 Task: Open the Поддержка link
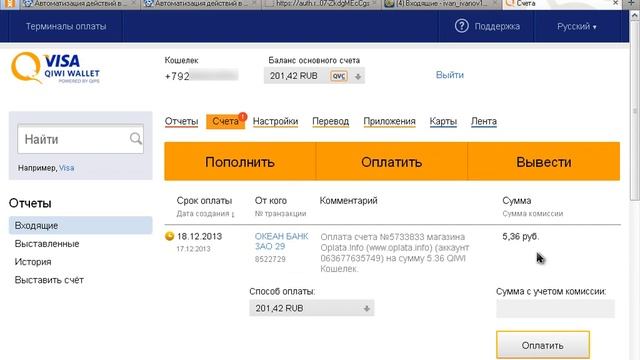pos(497,27)
